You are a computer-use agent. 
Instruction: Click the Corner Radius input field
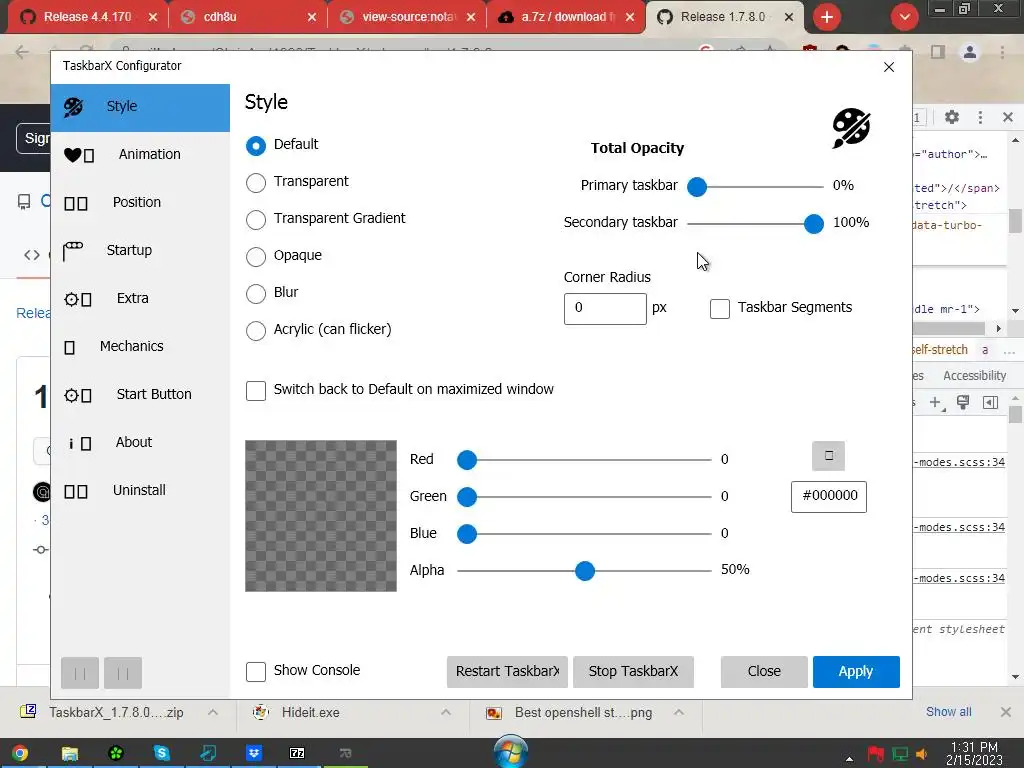(605, 309)
